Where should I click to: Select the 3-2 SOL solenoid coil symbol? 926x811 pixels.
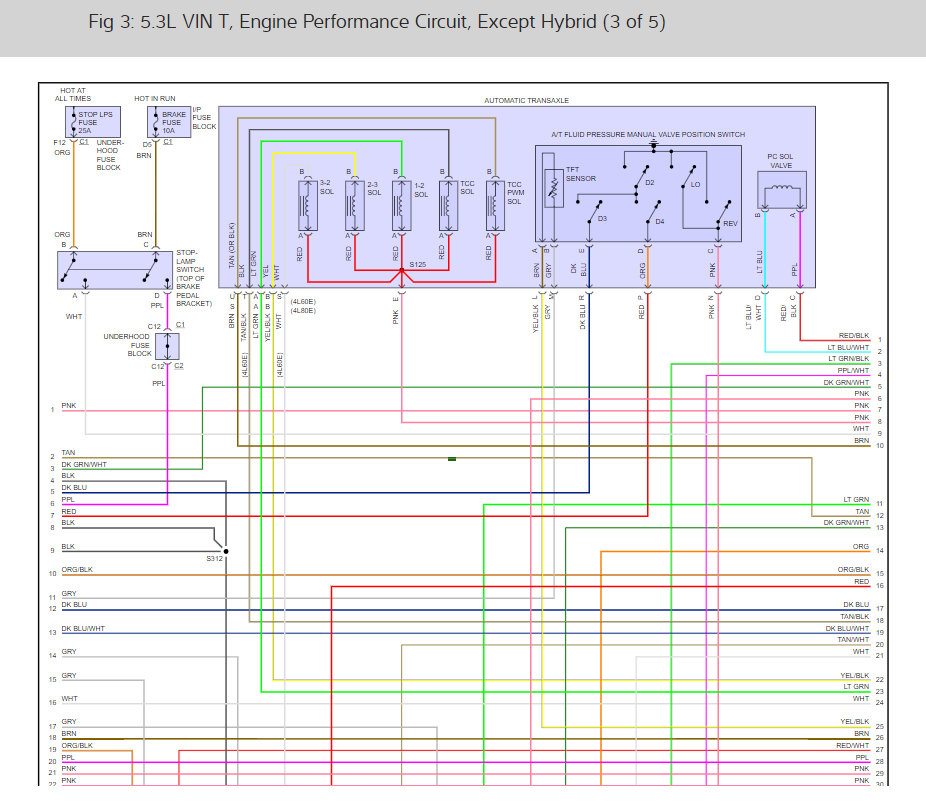pos(308,206)
